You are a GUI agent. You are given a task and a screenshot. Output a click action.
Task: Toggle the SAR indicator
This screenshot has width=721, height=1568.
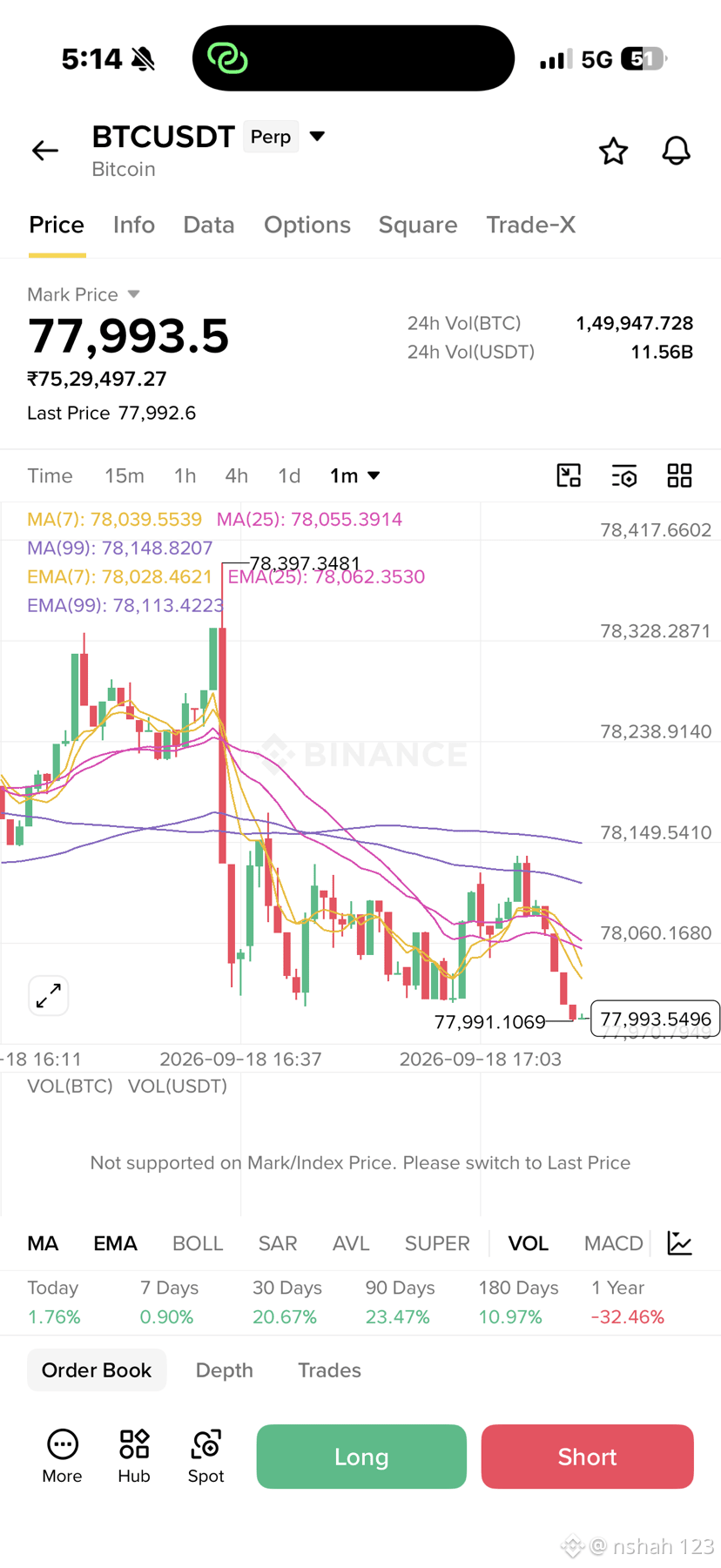point(278,1243)
